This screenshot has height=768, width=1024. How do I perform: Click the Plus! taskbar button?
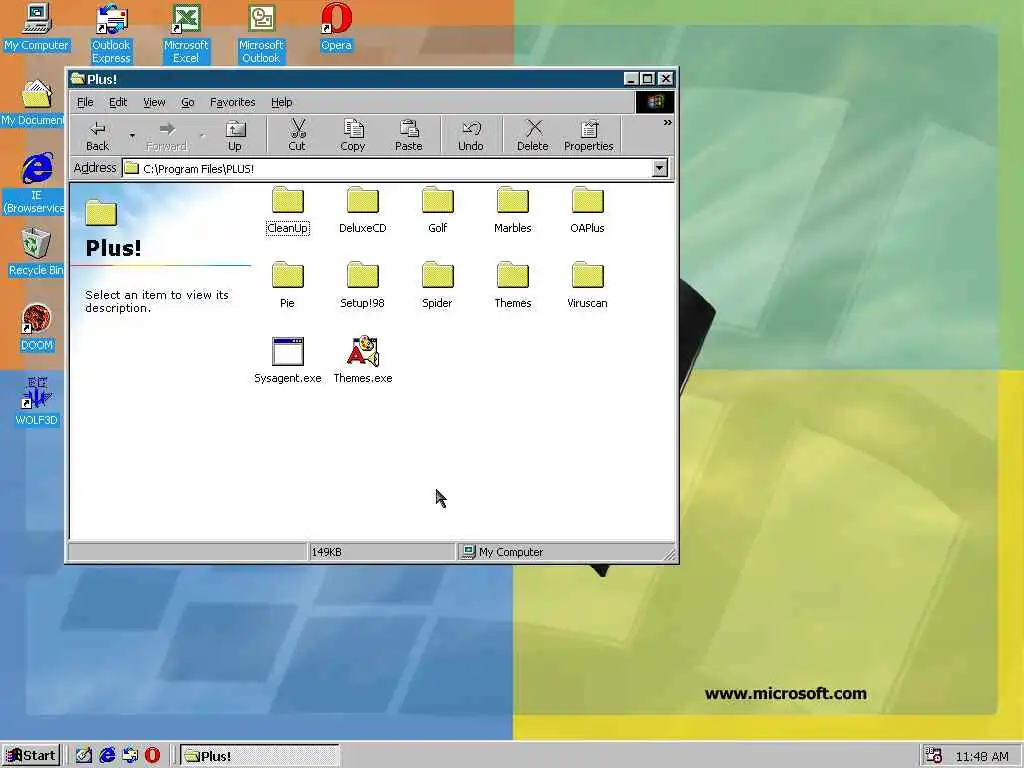(259, 756)
